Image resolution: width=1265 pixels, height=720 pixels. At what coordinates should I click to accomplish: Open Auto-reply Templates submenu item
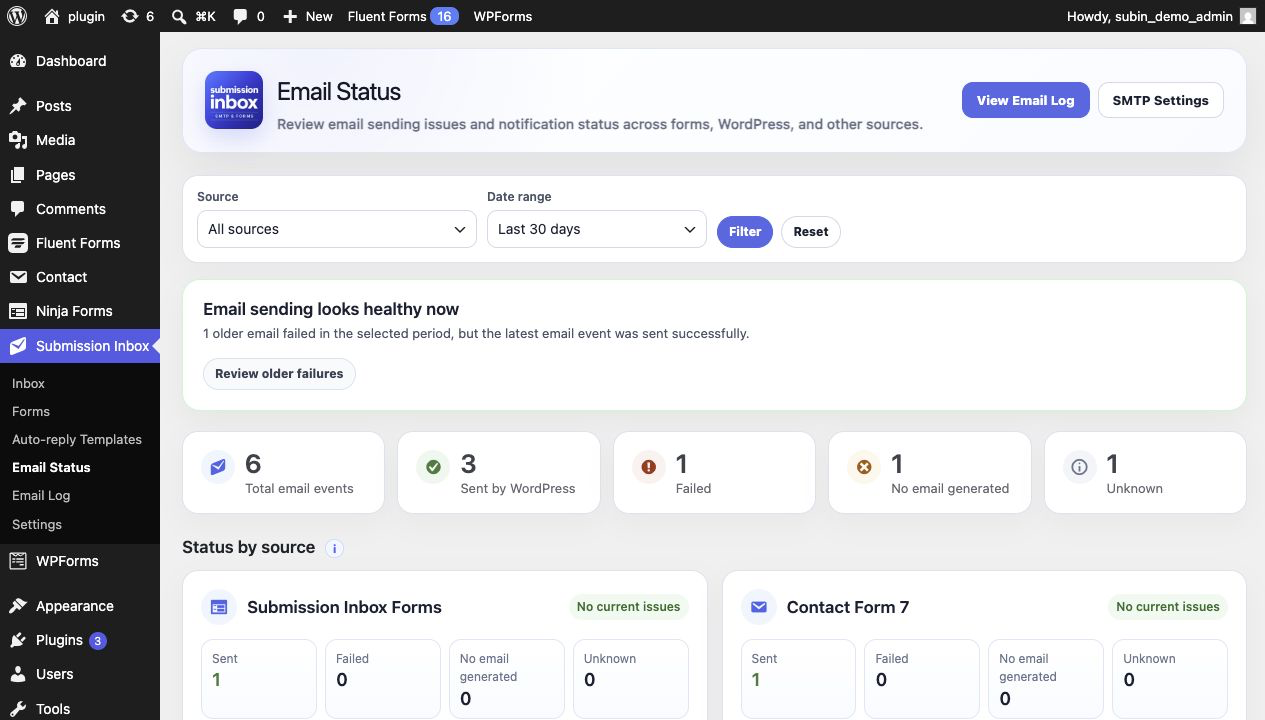(x=77, y=439)
